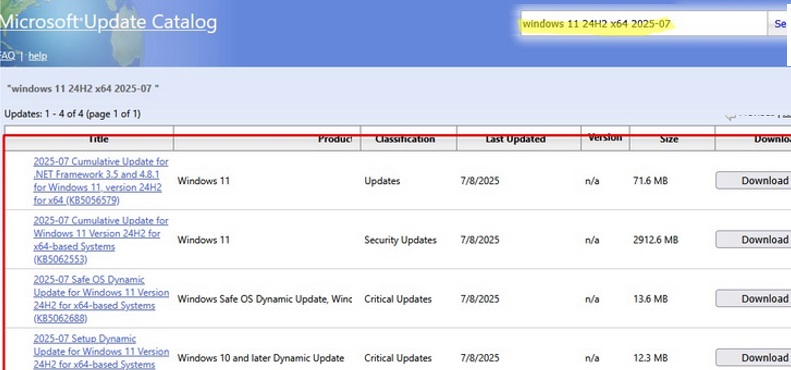The height and width of the screenshot is (370, 791).
Task: Open the KB5062553 cumulative update link
Action: 101,240
